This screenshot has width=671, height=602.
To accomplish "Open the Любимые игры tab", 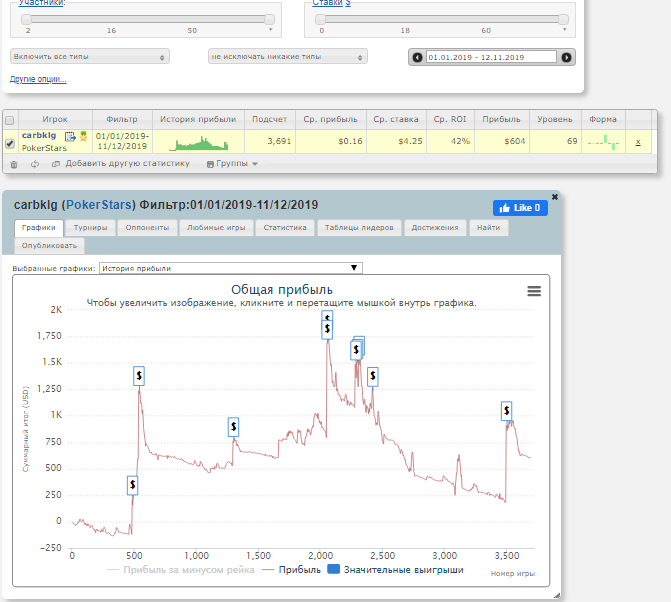I will (x=216, y=228).
